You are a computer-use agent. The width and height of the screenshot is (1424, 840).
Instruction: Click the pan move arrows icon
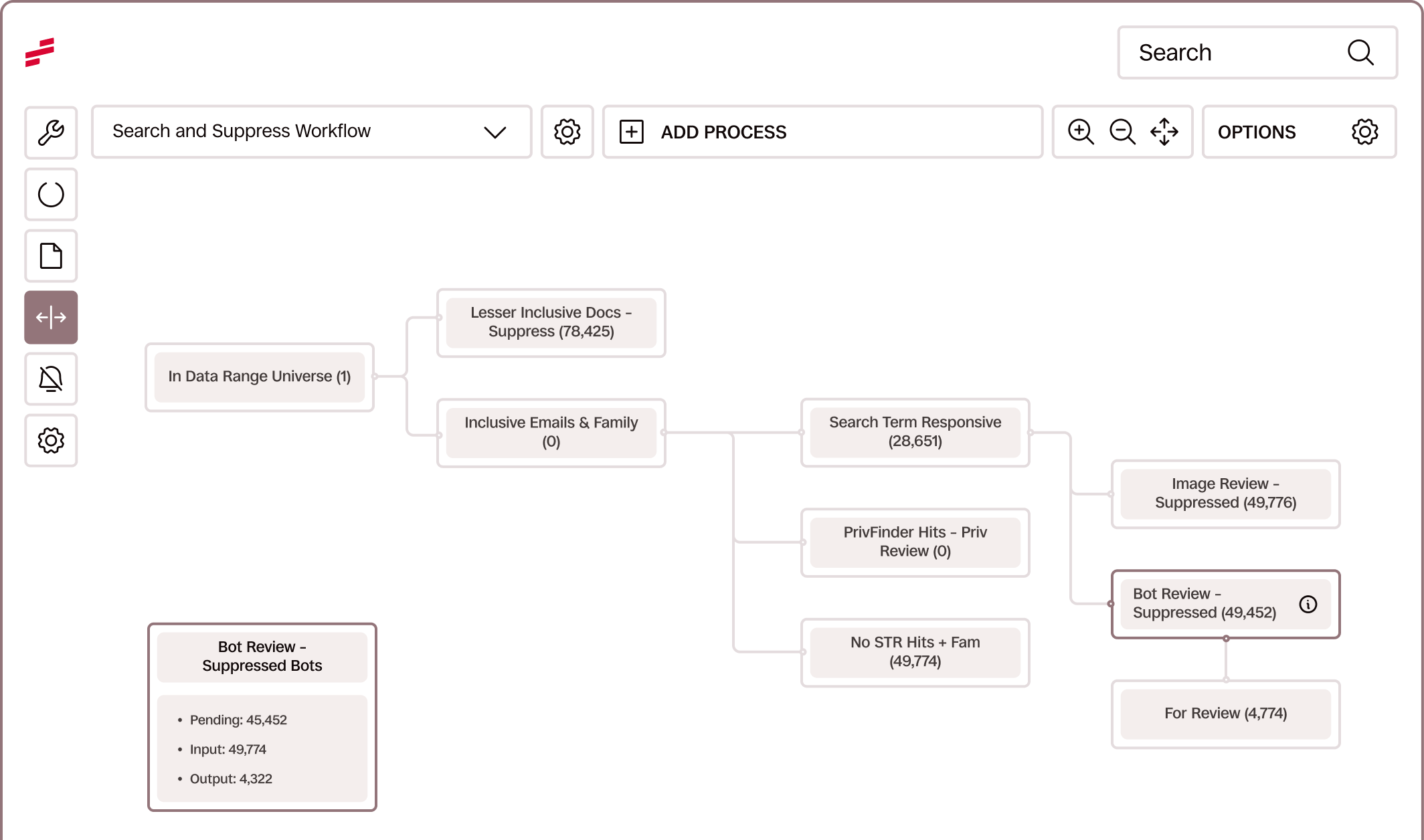point(1164,132)
